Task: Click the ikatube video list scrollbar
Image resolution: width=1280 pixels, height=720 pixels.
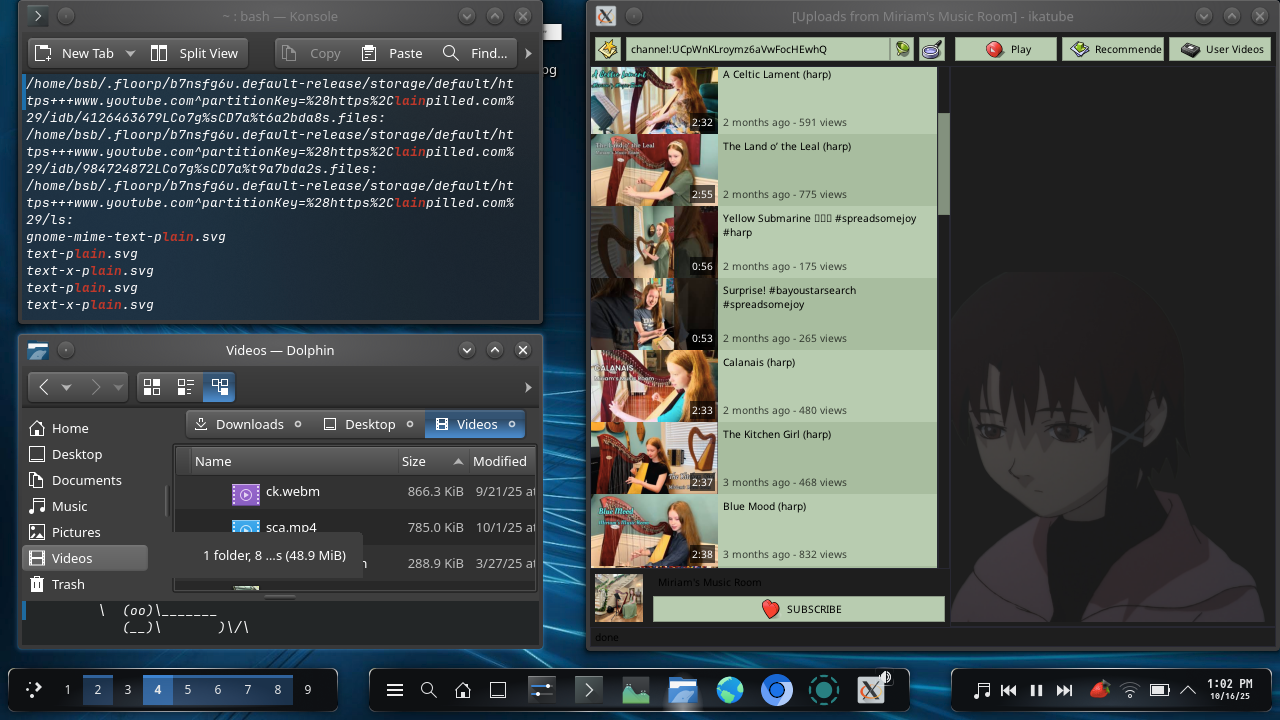Action: pos(943,160)
